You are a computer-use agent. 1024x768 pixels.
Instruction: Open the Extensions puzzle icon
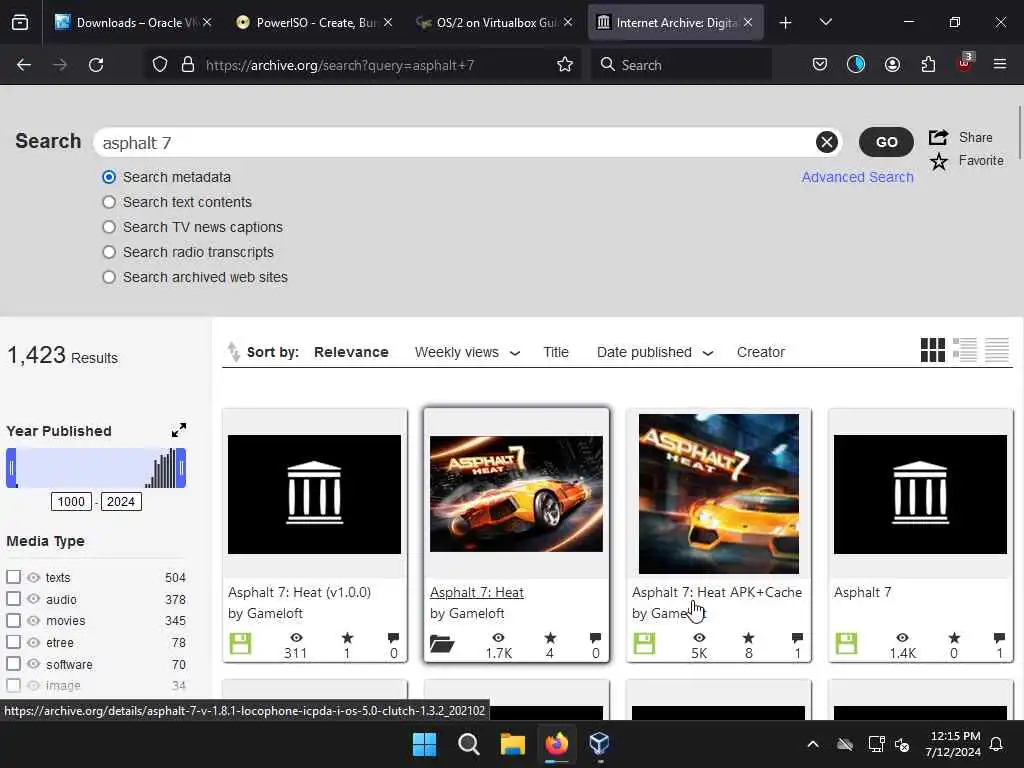pyautogui.click(x=928, y=65)
